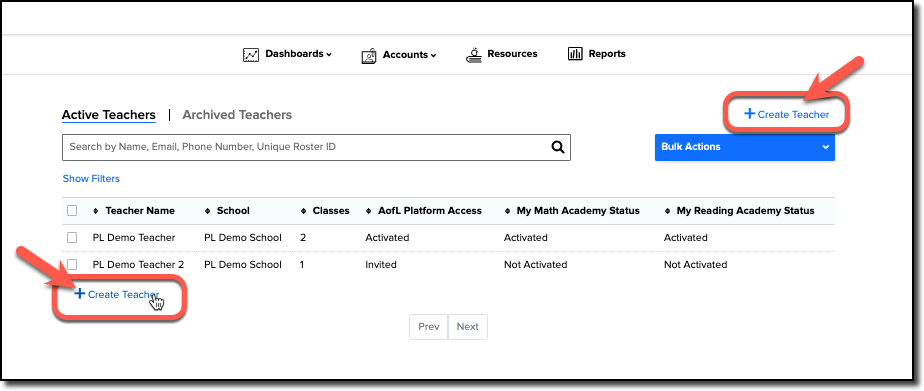Screen dimensions: 924x391
Task: Click the bottom Create Teacher link
Action: coord(117,294)
